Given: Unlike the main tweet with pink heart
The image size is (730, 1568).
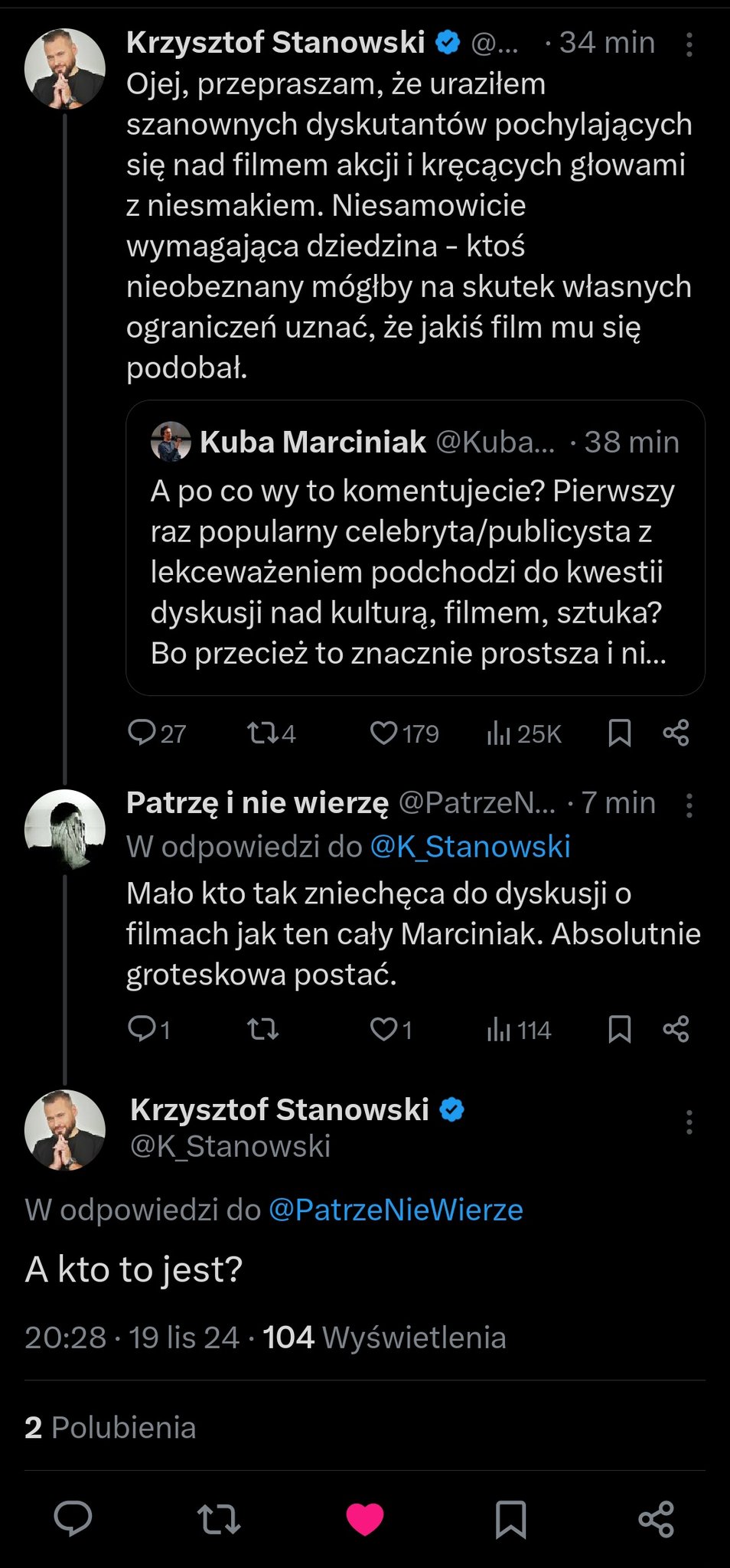Looking at the screenshot, I should pyautogui.click(x=364, y=1519).
